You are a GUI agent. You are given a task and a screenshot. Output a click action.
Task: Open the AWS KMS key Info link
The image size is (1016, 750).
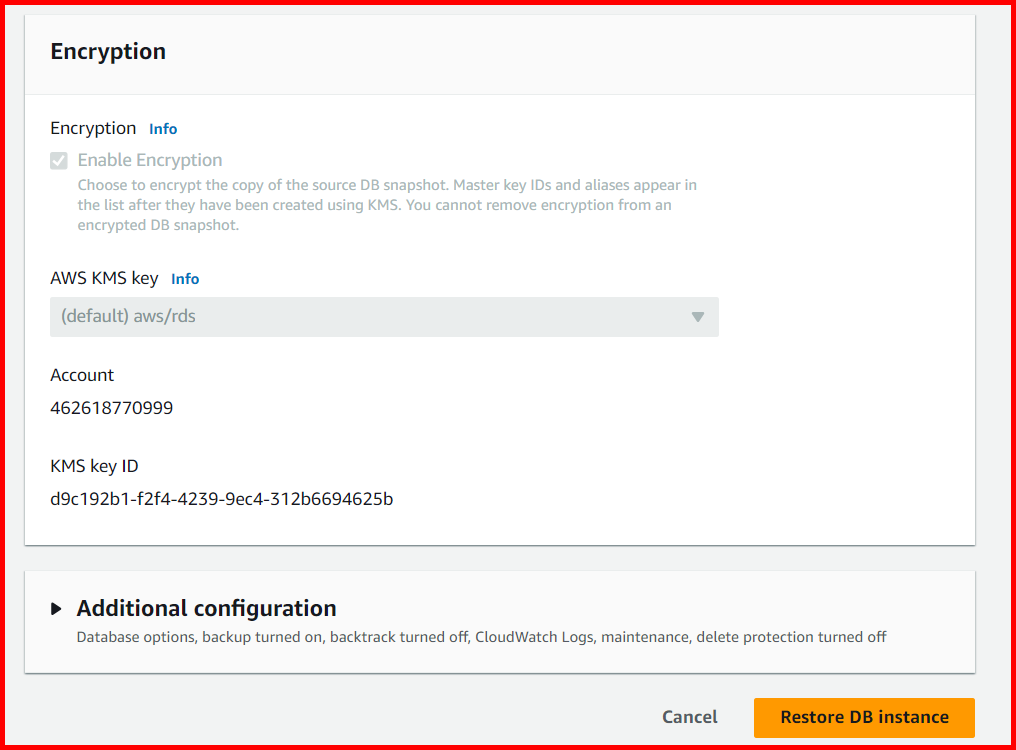click(x=185, y=278)
